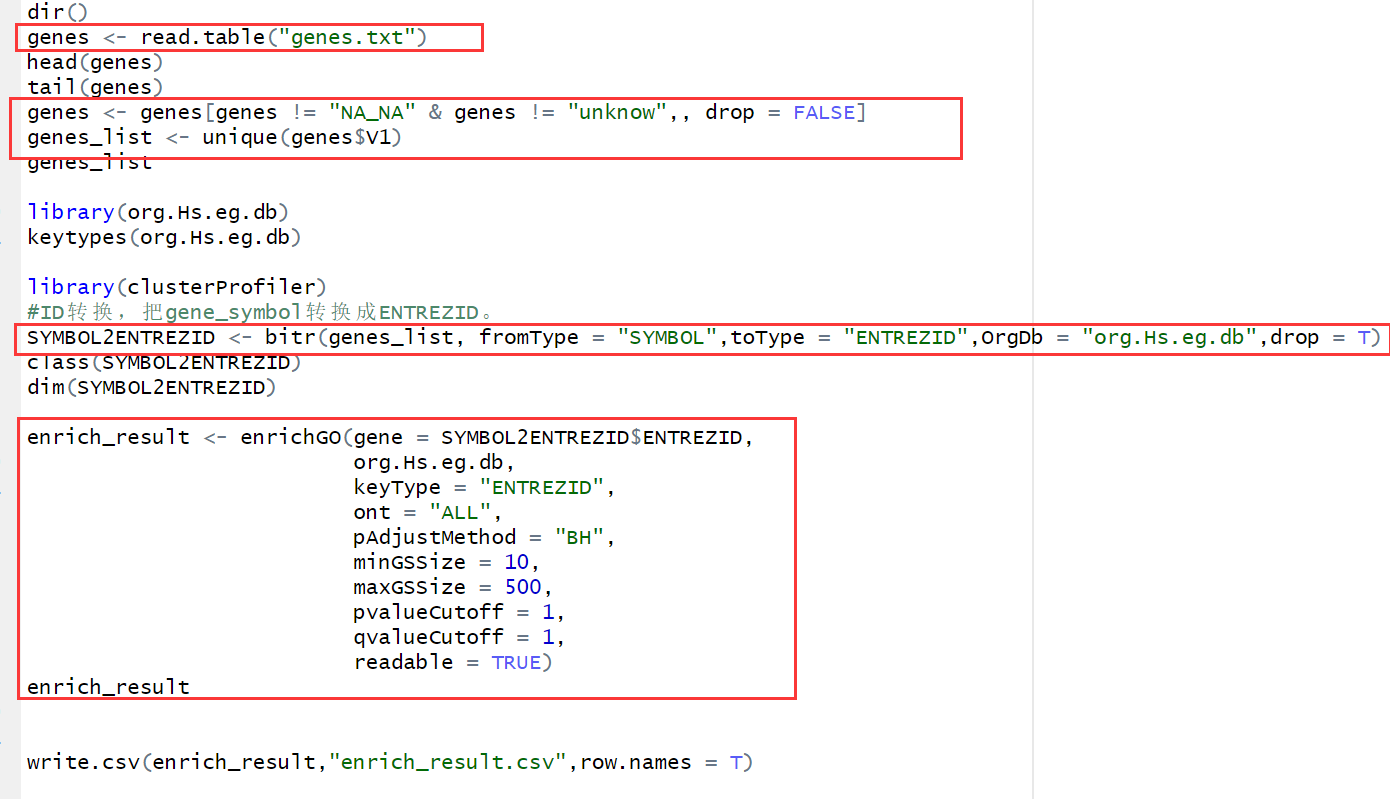The image size is (1390, 799).
Task: Click the write.csv(enrich_result...) line
Action: pyautogui.click(x=390, y=762)
